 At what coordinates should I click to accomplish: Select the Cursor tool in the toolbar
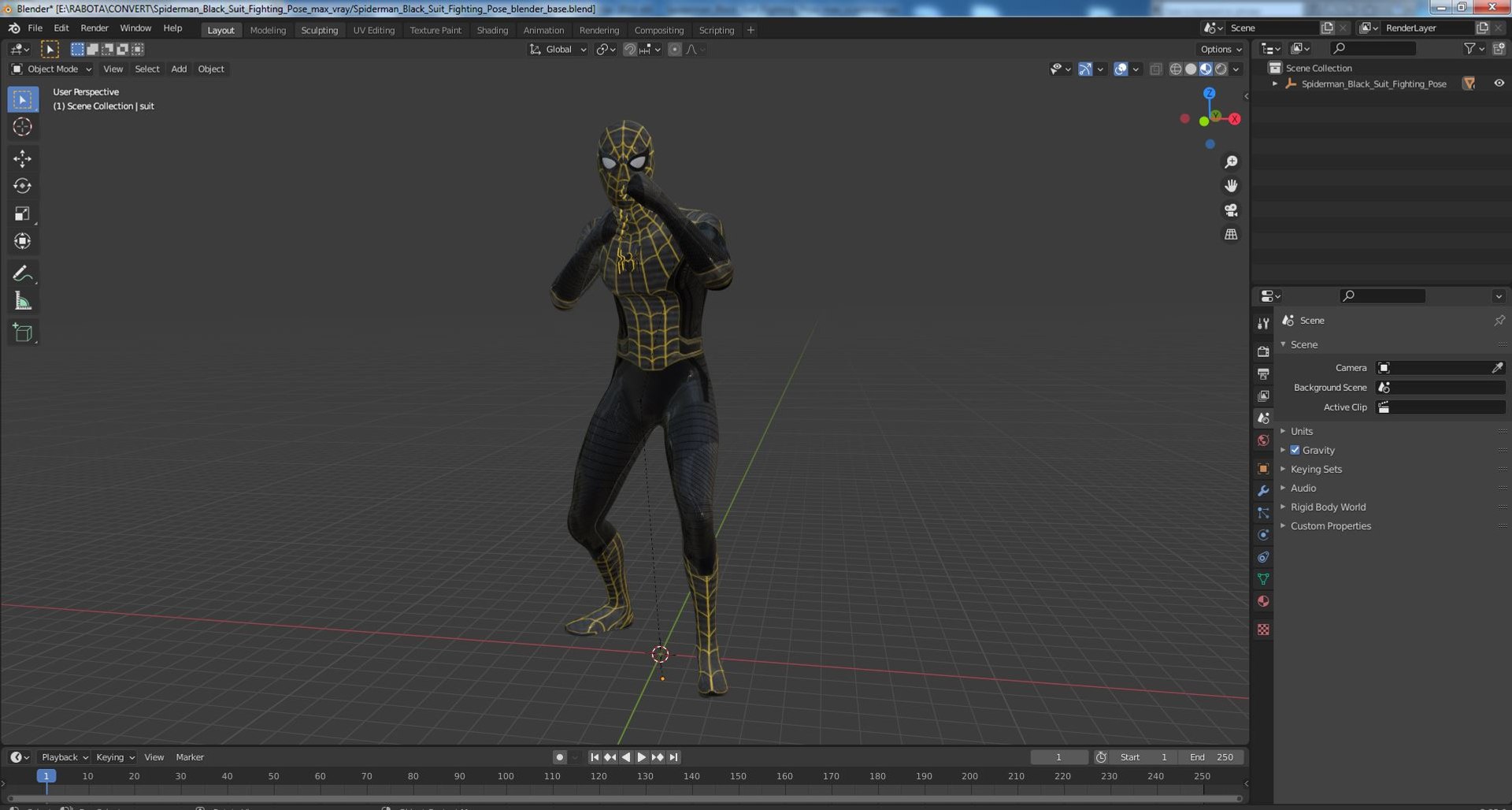22,127
